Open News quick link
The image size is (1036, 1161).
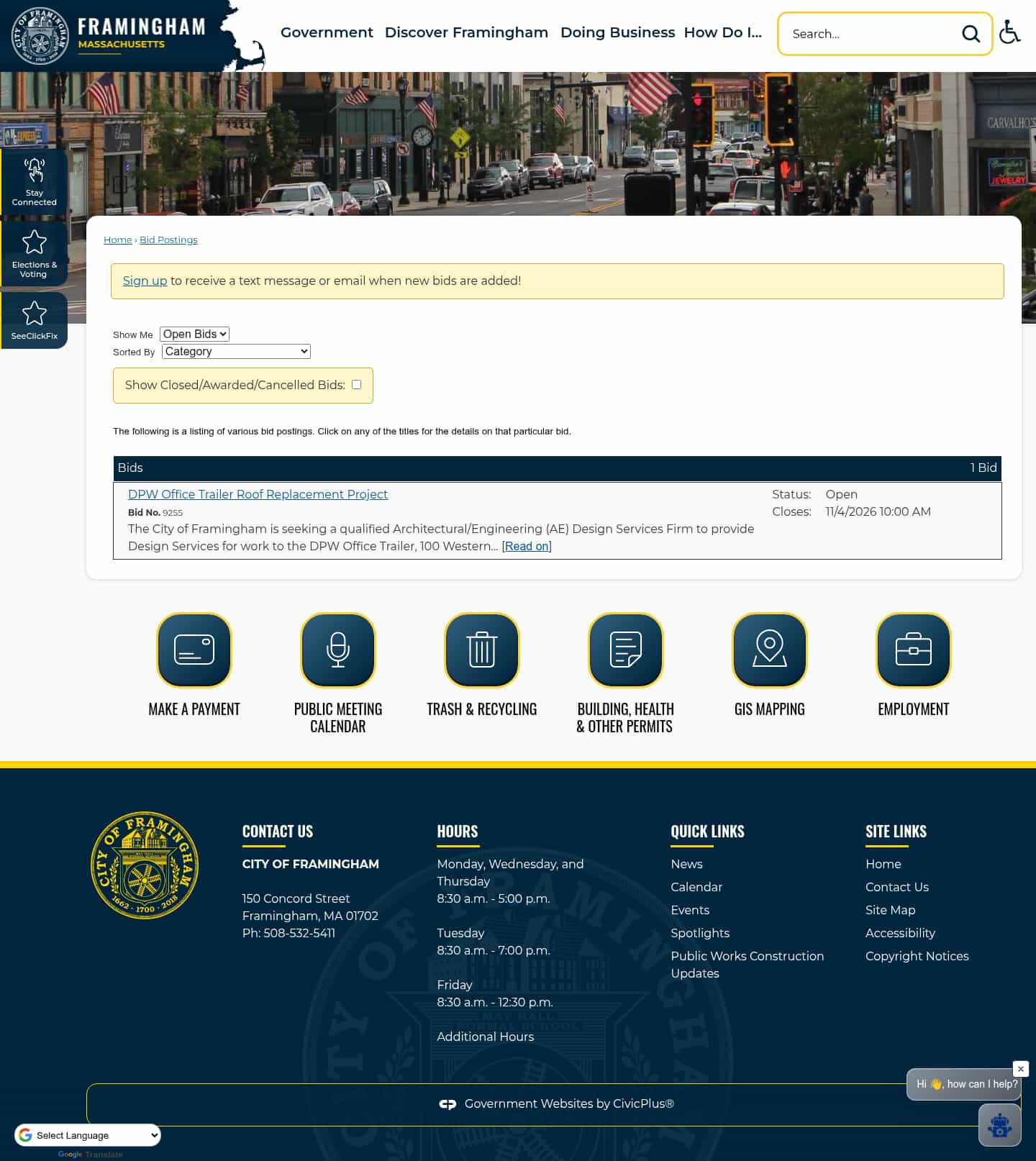point(686,864)
